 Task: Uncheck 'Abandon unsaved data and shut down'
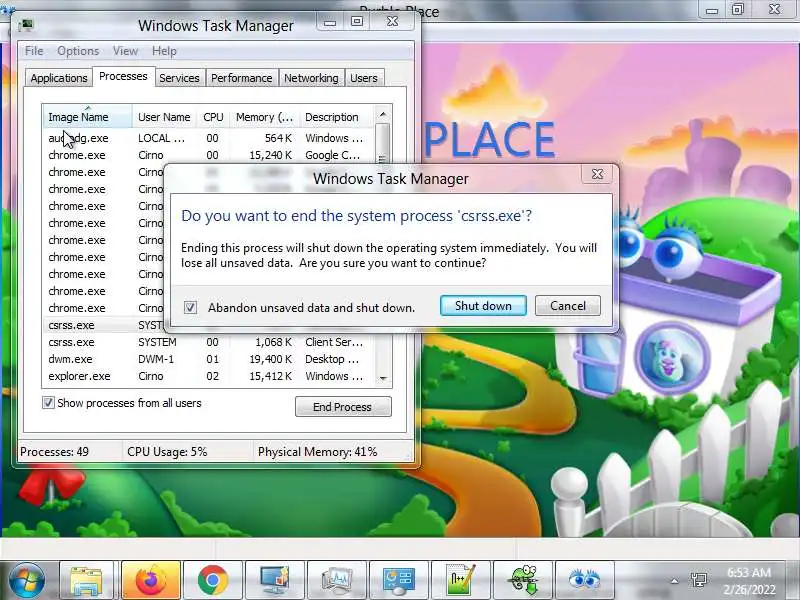(190, 307)
